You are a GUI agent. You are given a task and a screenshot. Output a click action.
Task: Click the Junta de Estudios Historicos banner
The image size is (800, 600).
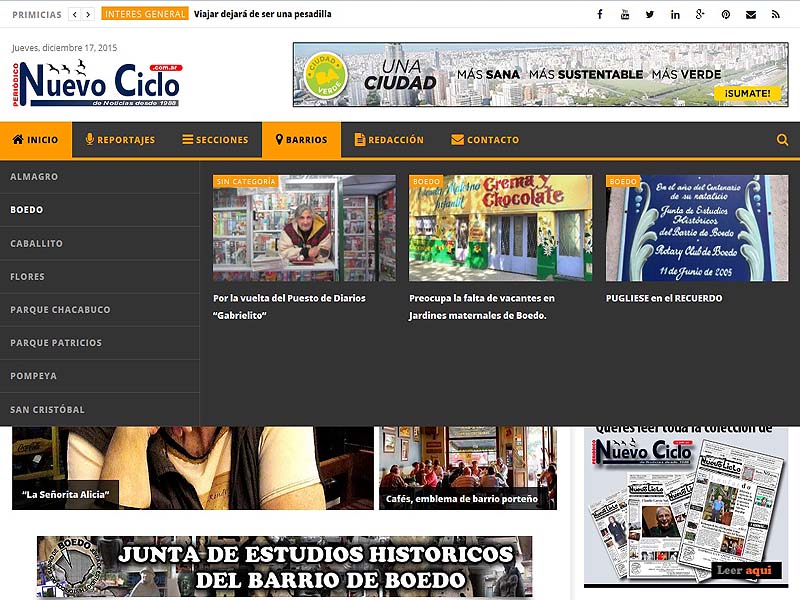pos(285,567)
